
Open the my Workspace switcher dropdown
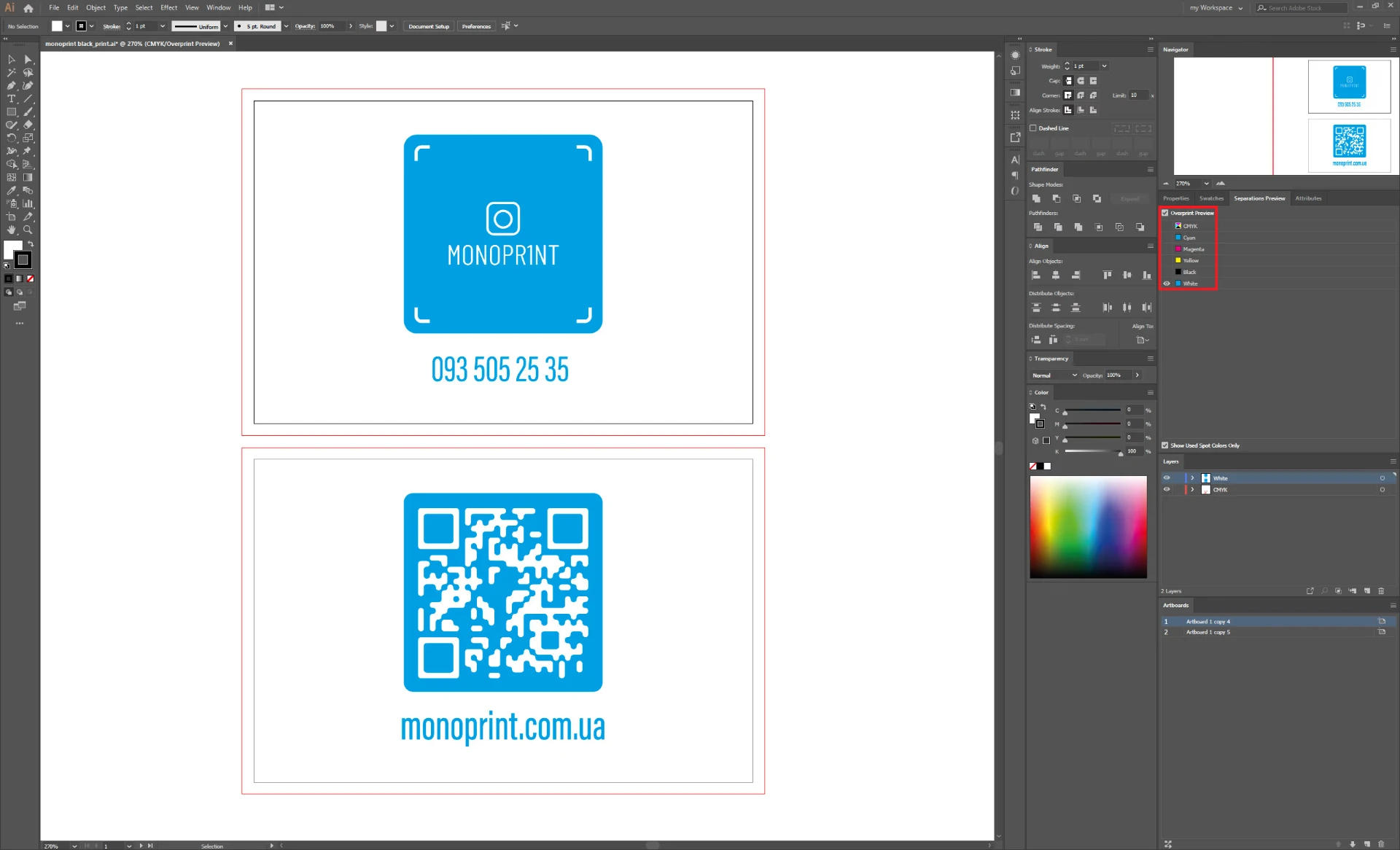1216,8
